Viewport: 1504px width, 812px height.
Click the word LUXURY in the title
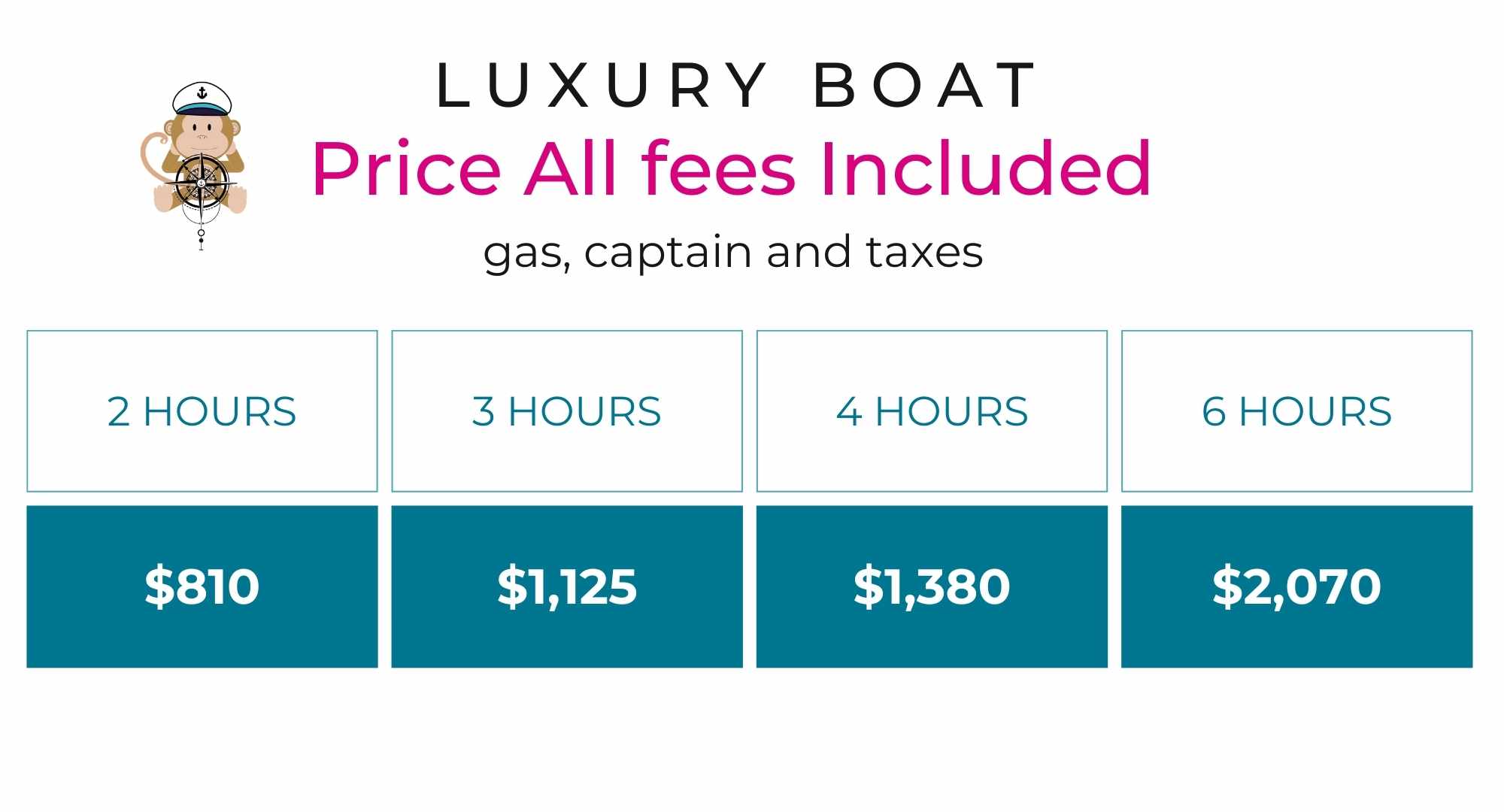point(602,86)
